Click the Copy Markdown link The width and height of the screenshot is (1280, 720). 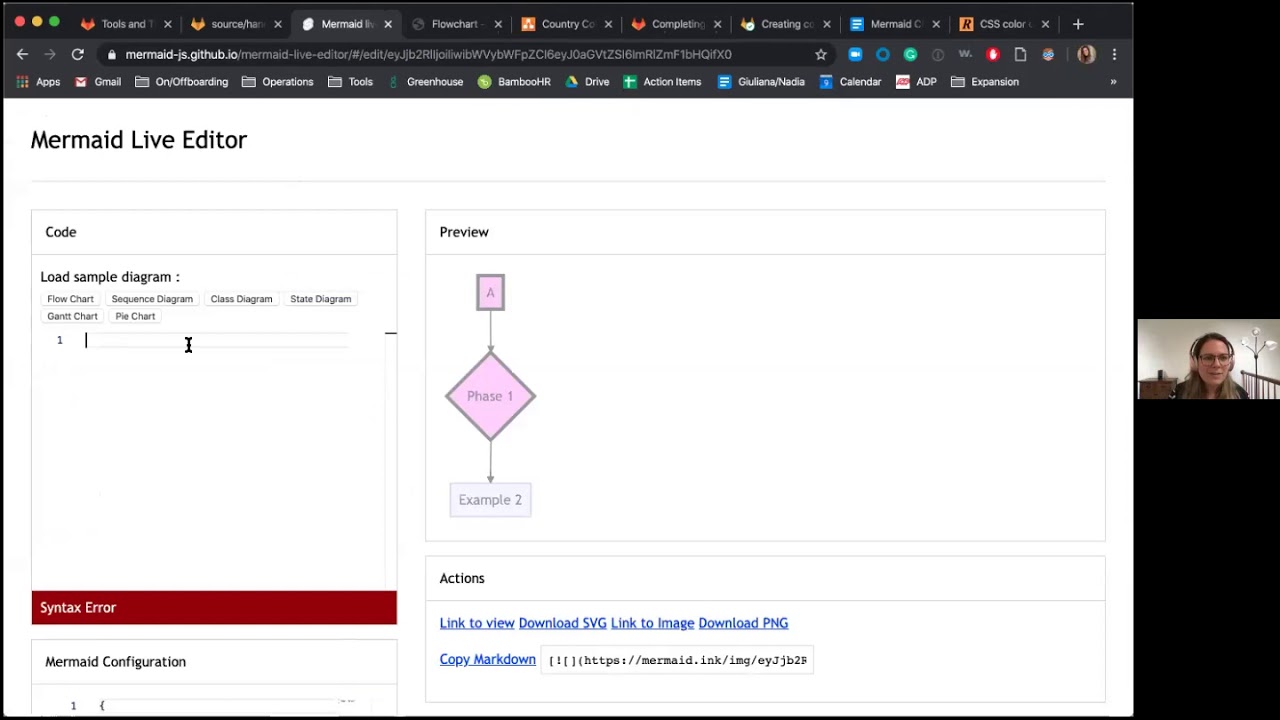pyautogui.click(x=487, y=660)
